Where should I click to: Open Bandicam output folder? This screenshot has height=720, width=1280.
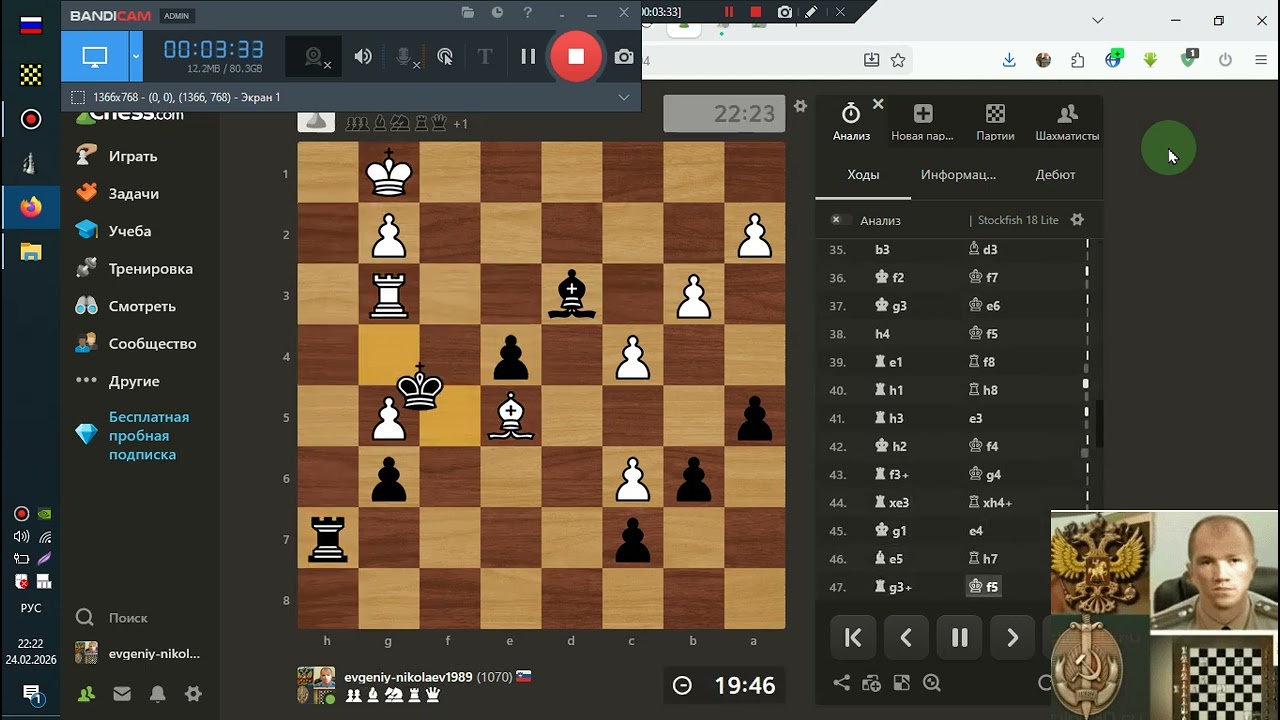click(x=467, y=13)
